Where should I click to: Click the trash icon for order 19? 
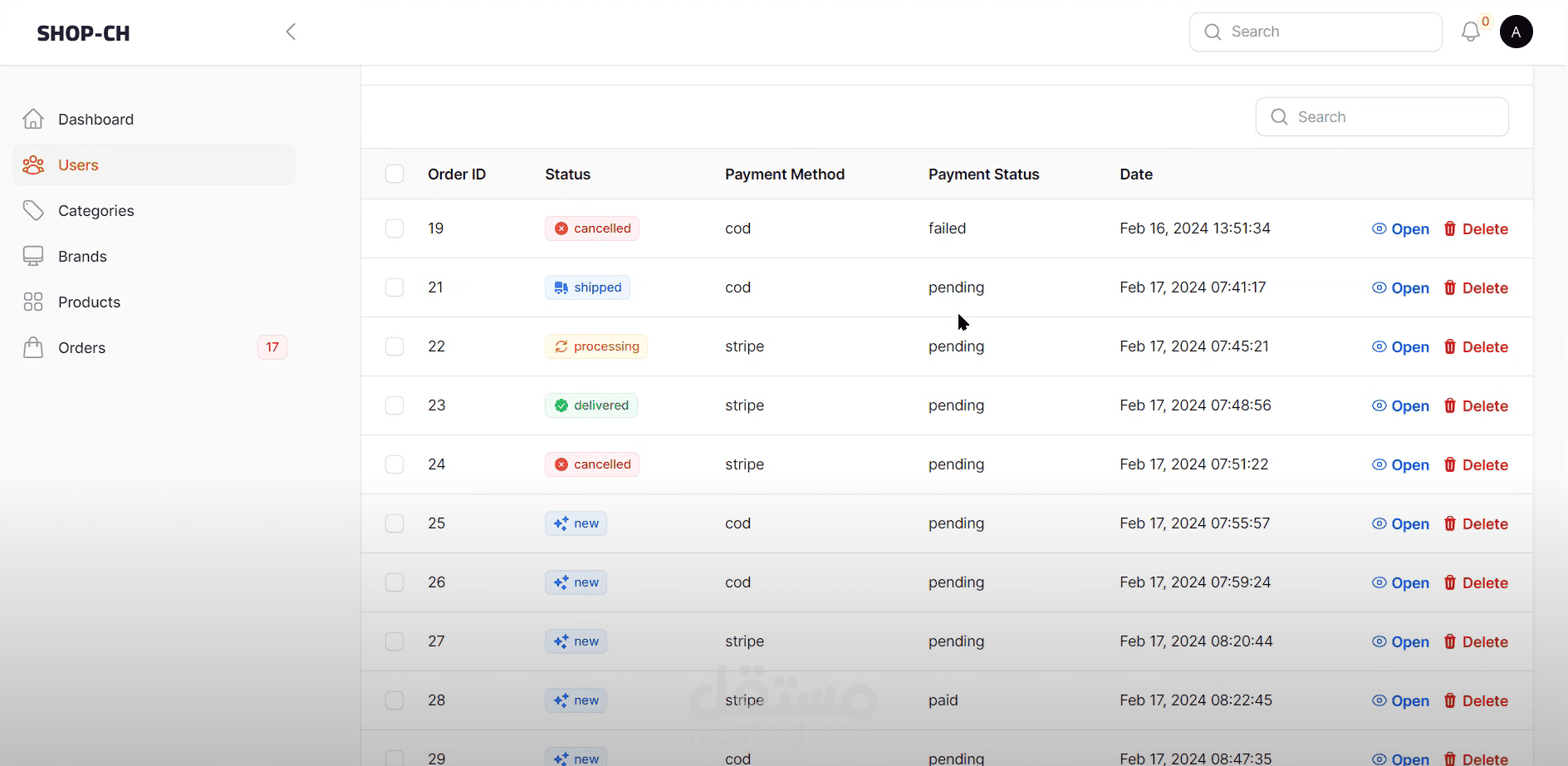(x=1450, y=228)
